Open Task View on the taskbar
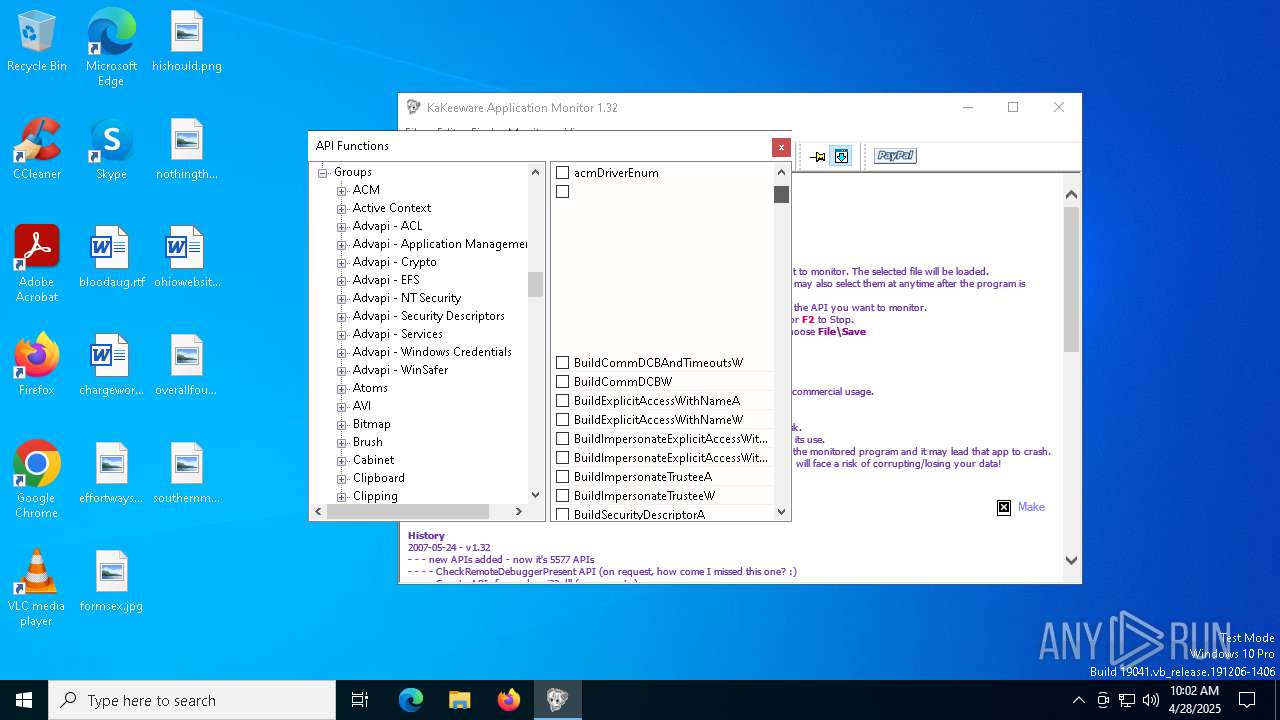This screenshot has height=720, width=1280. [x=360, y=700]
